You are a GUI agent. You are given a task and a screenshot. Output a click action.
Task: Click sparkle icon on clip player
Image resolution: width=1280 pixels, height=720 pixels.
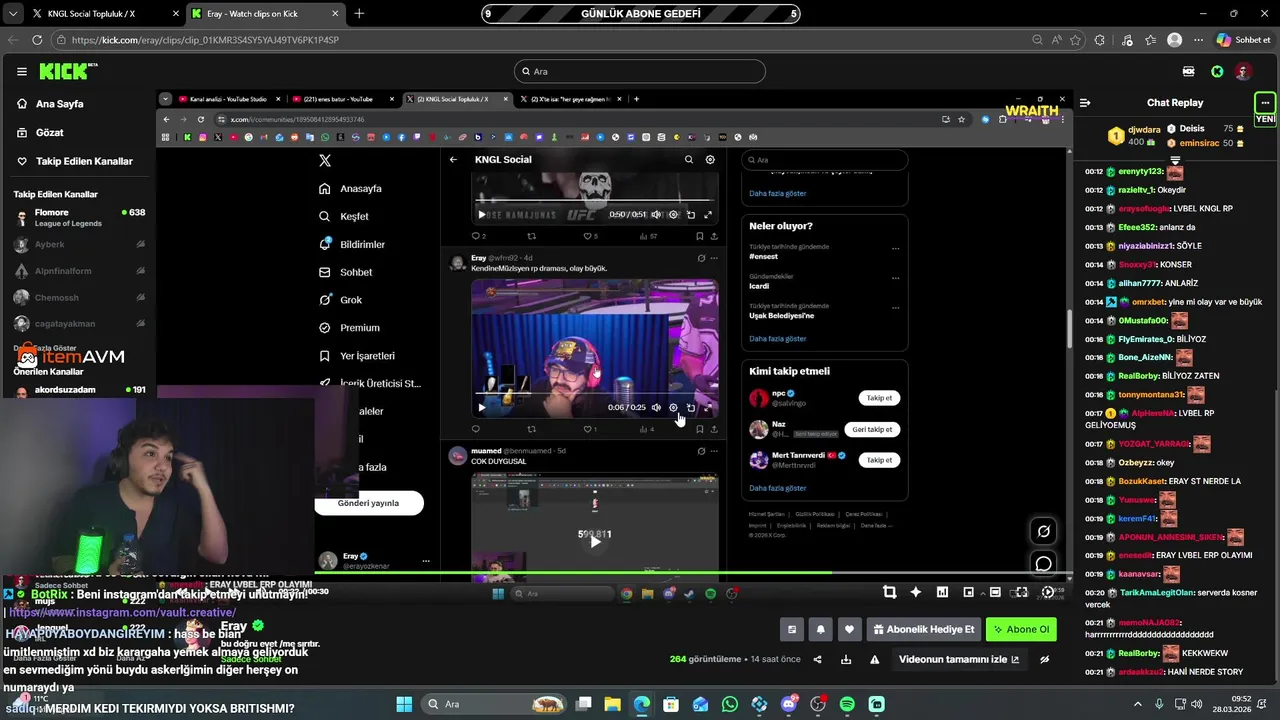click(x=915, y=592)
